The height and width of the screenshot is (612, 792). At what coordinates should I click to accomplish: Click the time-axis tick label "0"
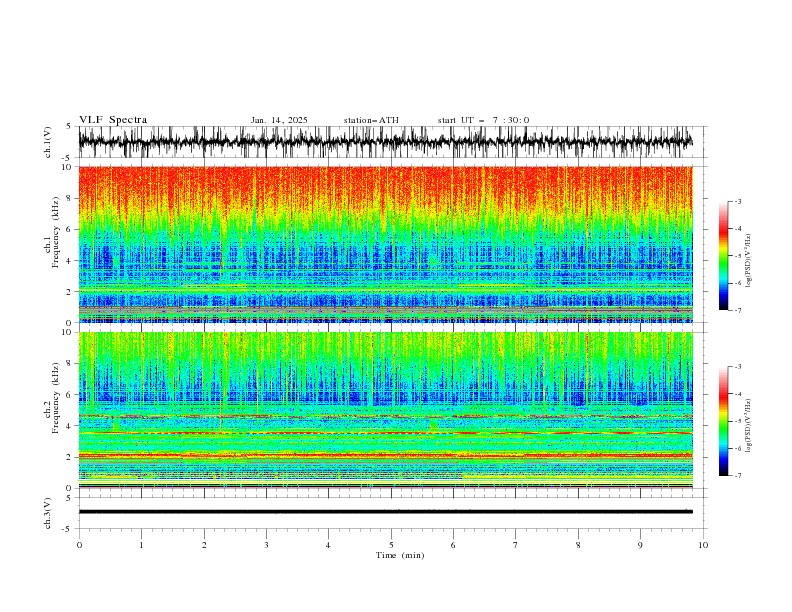(x=79, y=545)
